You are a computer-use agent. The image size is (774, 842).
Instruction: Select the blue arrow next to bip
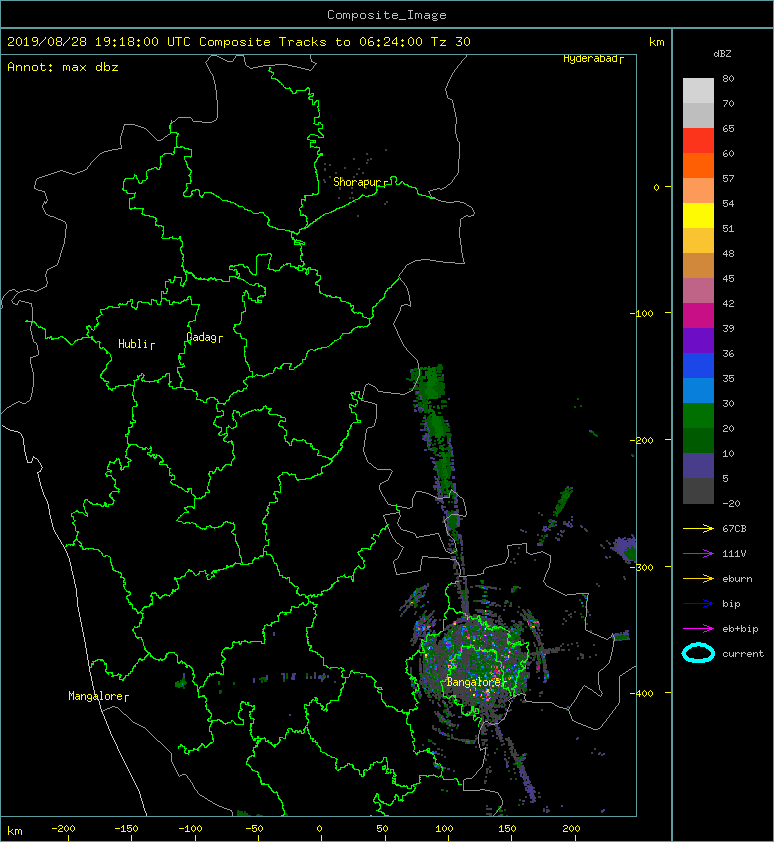click(x=698, y=604)
